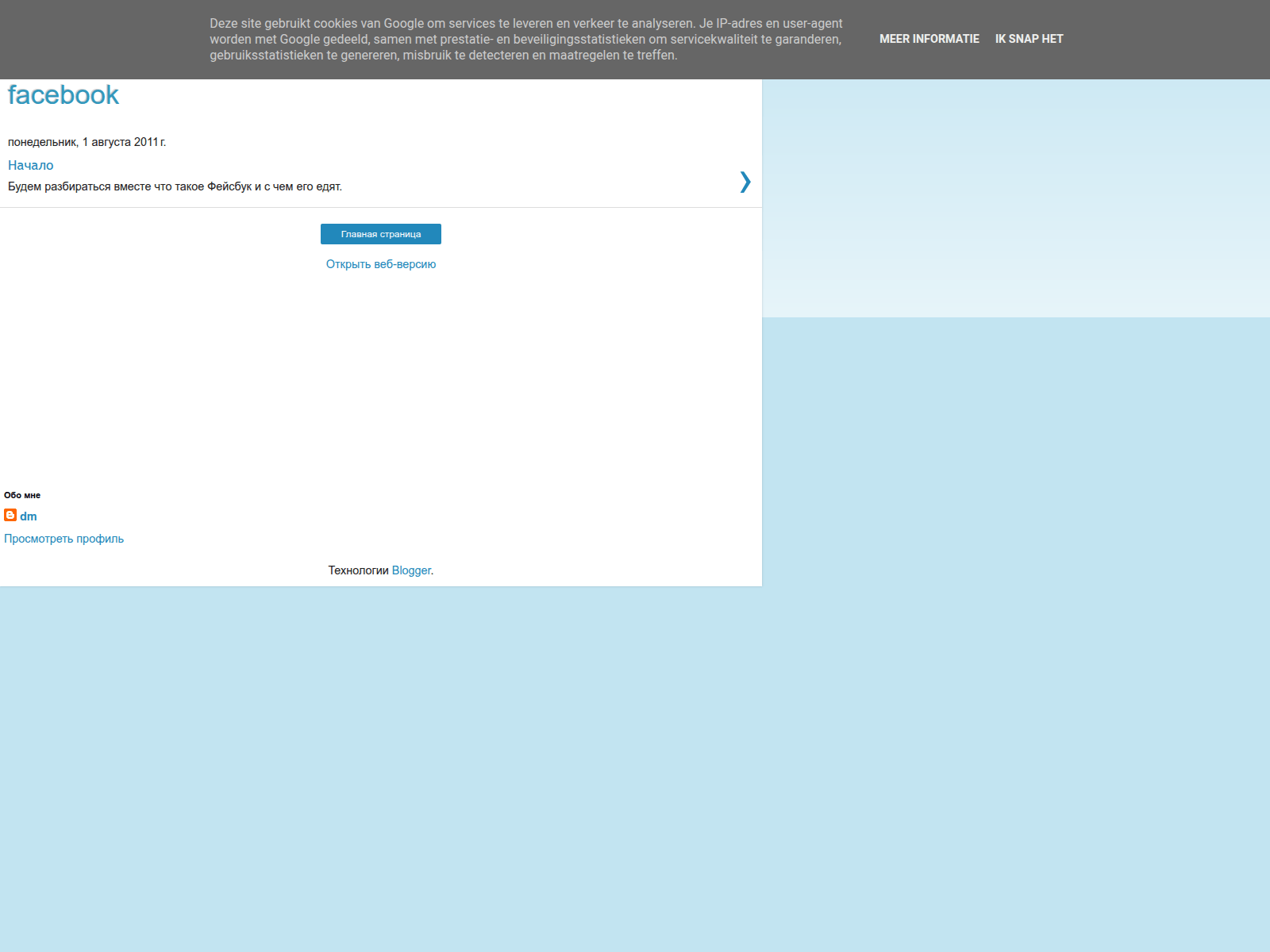Open the Blogger link in footer
The height and width of the screenshot is (952, 1270).
411,570
